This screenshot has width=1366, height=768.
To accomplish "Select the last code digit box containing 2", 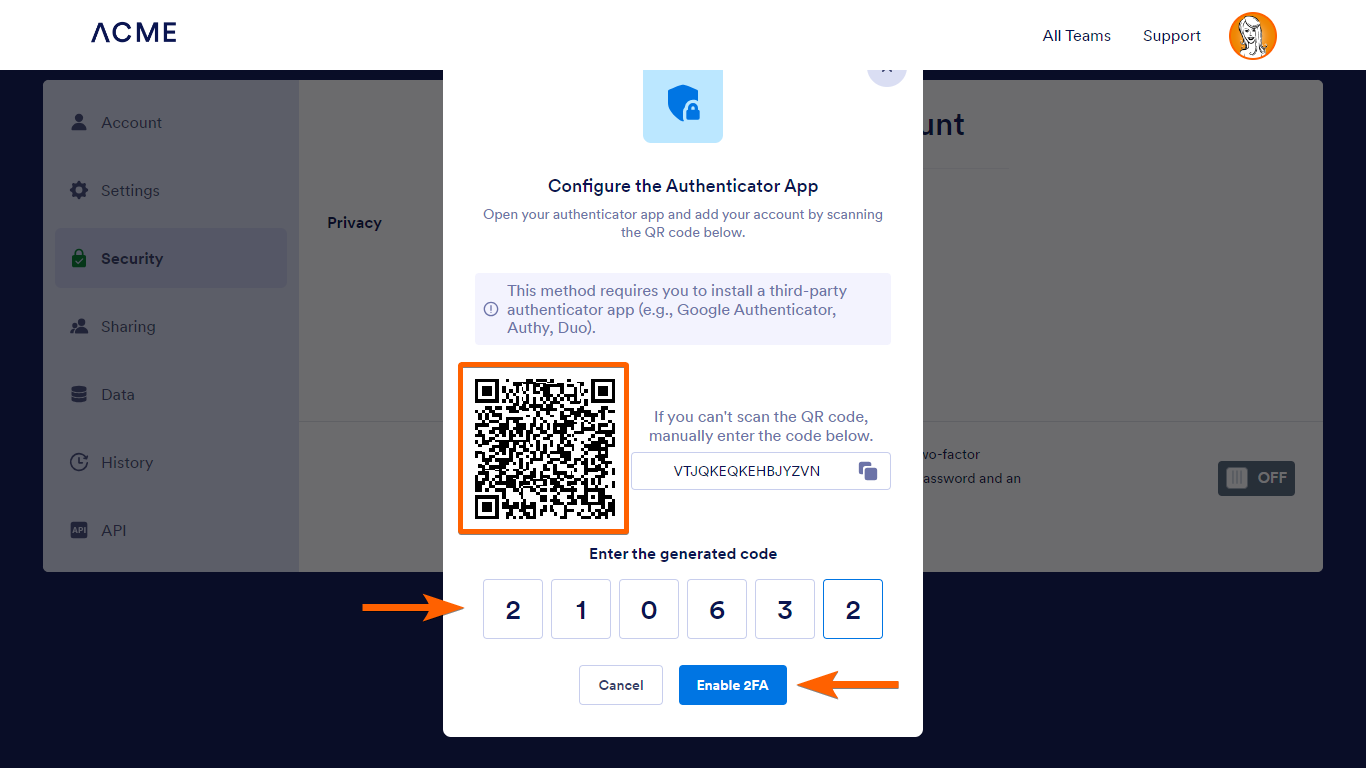I will coord(853,609).
